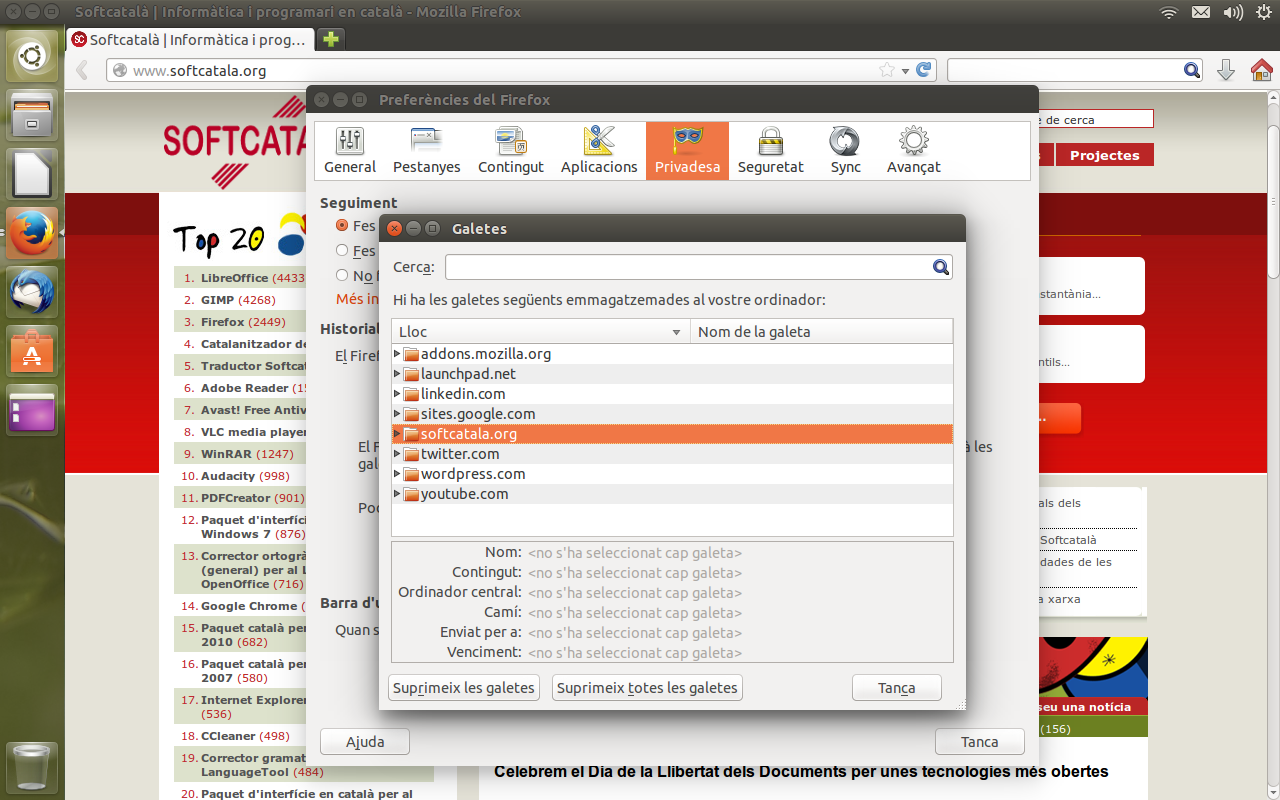Select youtube.com row in cookie list

(672, 493)
